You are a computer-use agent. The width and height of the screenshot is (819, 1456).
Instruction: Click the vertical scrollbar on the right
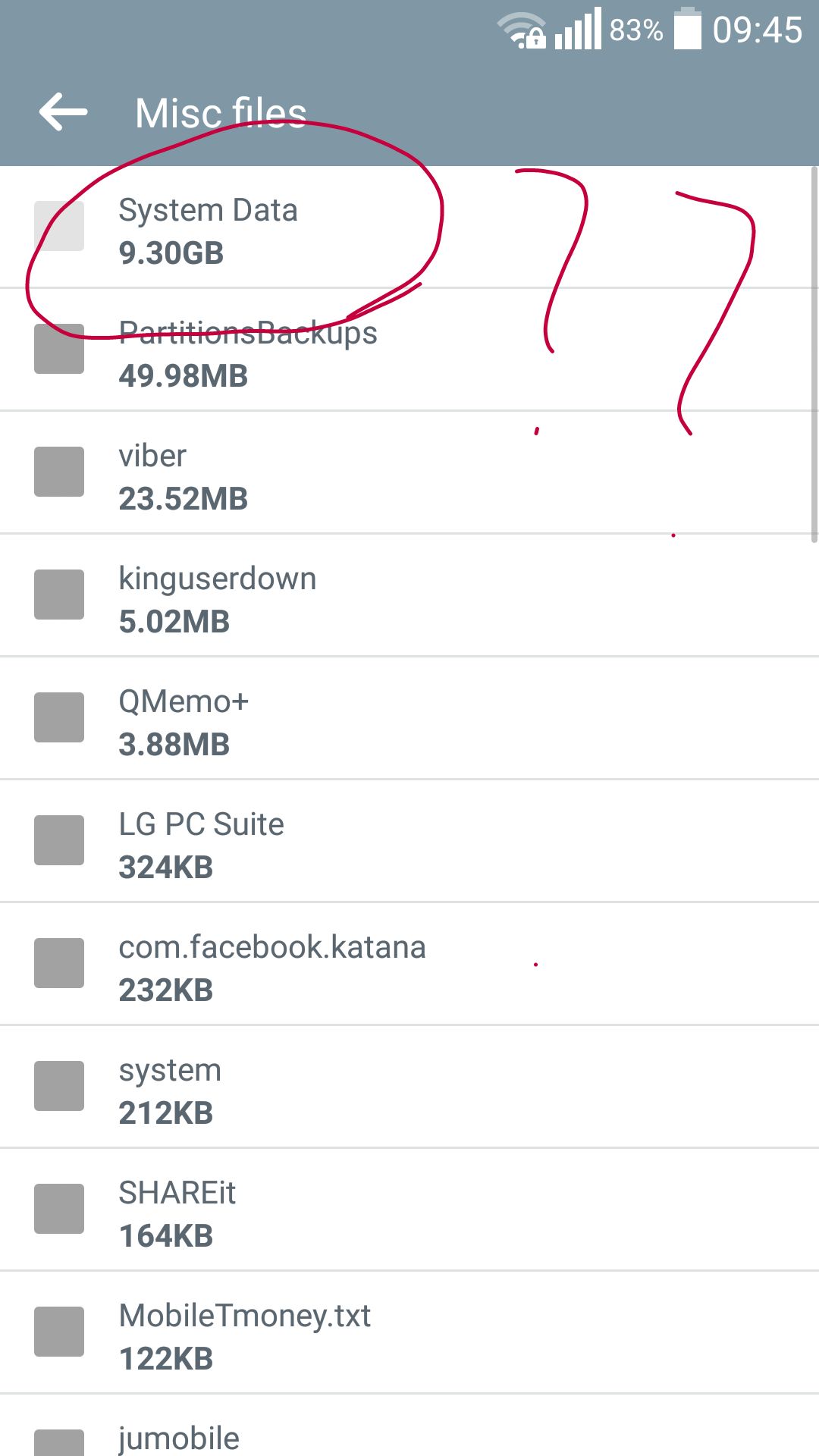pos(814,354)
